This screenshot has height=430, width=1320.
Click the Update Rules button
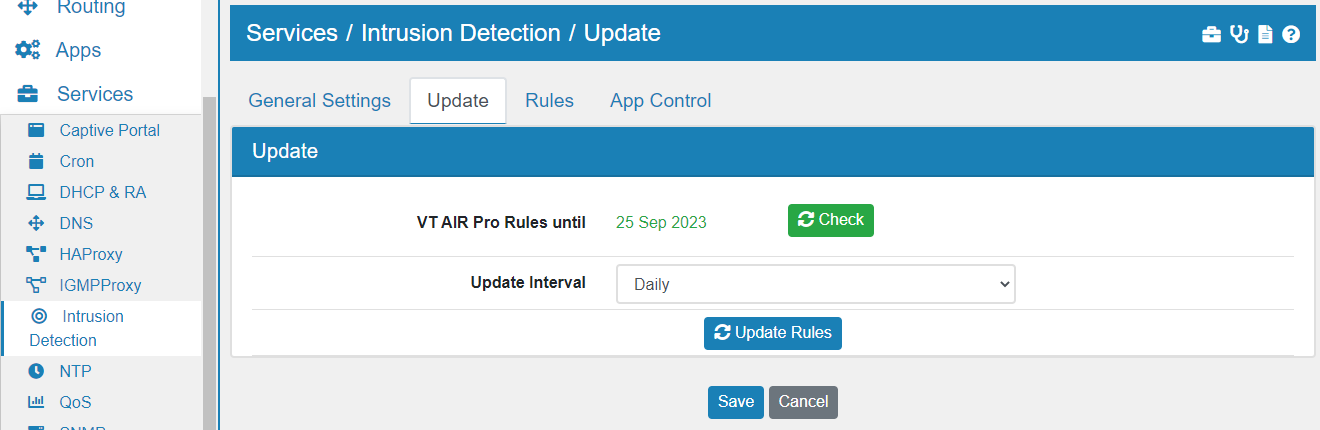click(x=773, y=333)
